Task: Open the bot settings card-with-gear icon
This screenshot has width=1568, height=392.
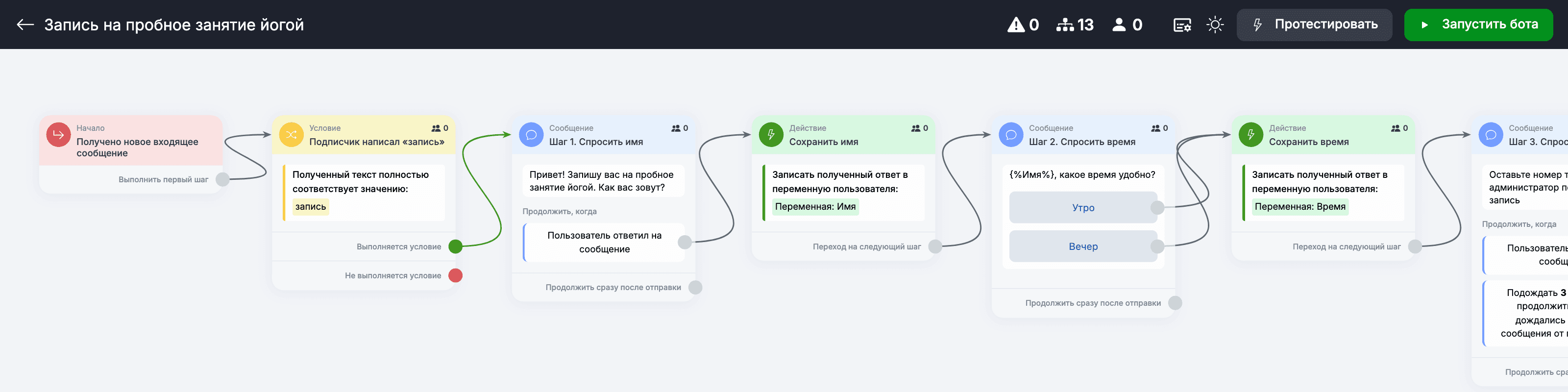Action: (1182, 25)
